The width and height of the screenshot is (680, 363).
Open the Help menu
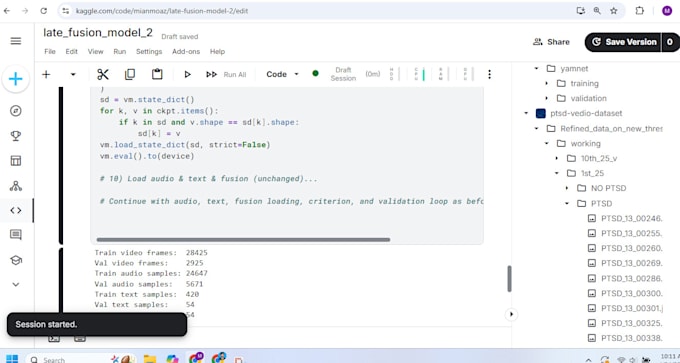tap(217, 52)
